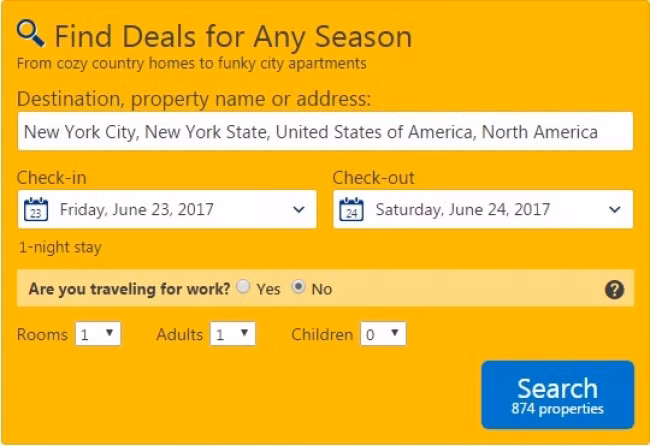Open the question mark help icon

pos(615,289)
